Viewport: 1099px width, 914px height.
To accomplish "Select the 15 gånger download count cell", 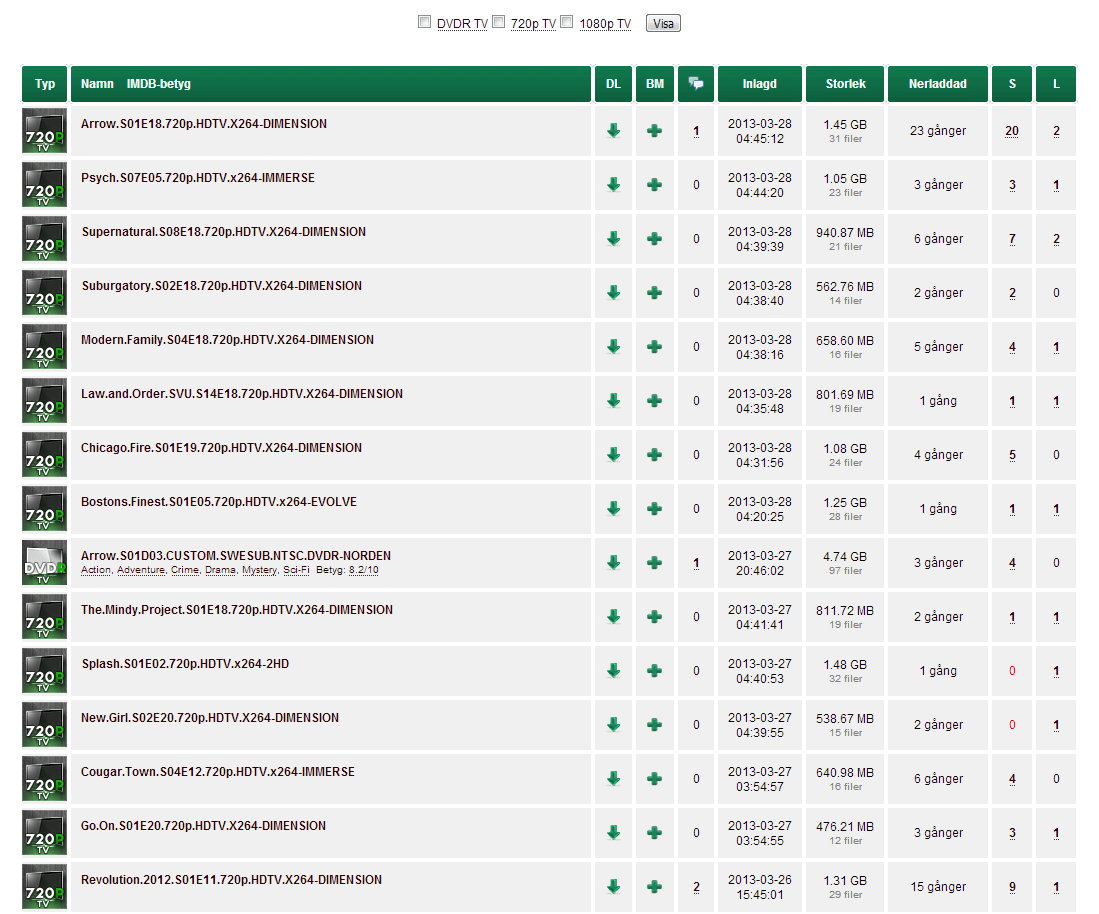I will coord(938,887).
